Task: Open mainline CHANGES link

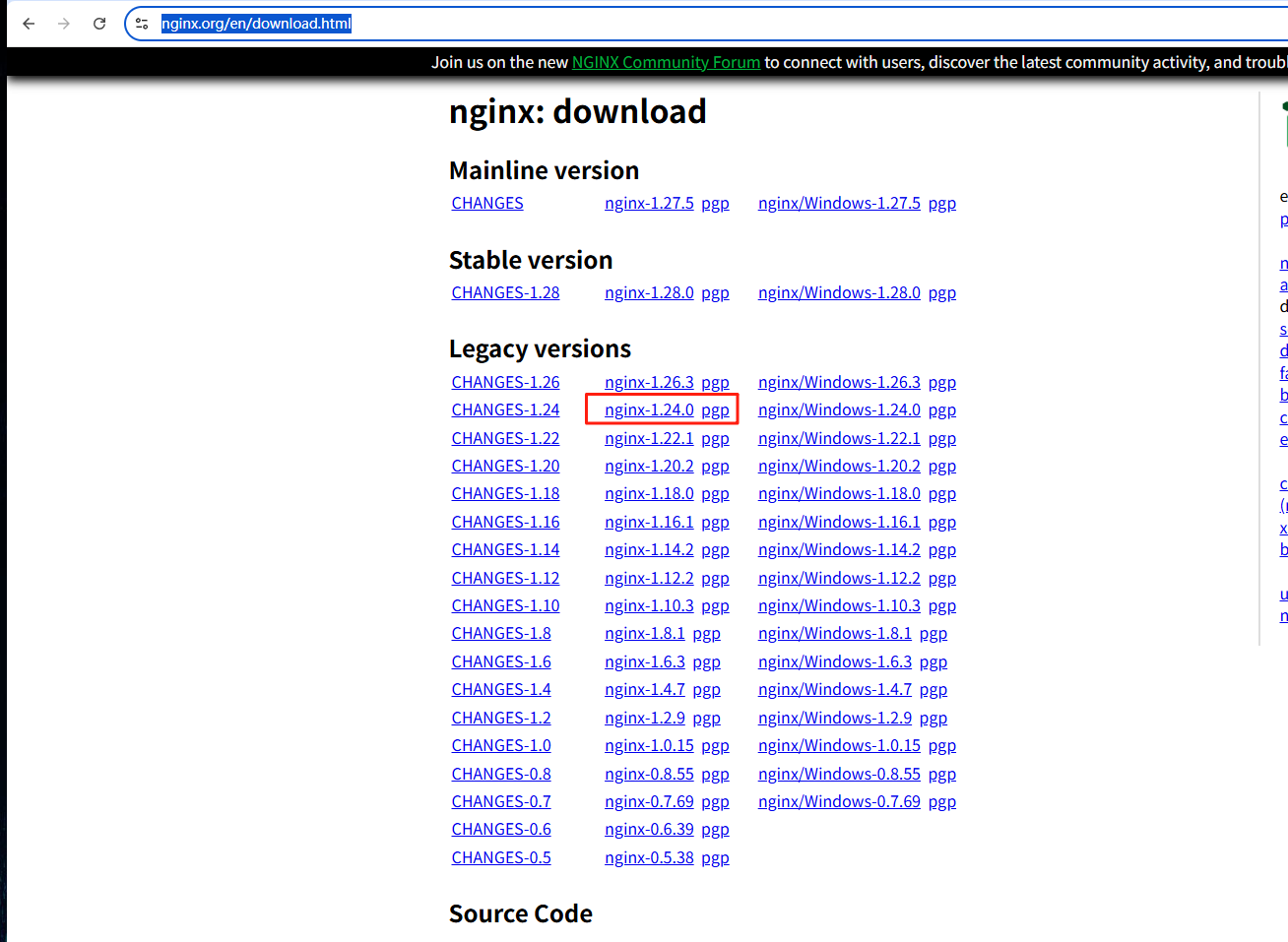Action: point(487,203)
